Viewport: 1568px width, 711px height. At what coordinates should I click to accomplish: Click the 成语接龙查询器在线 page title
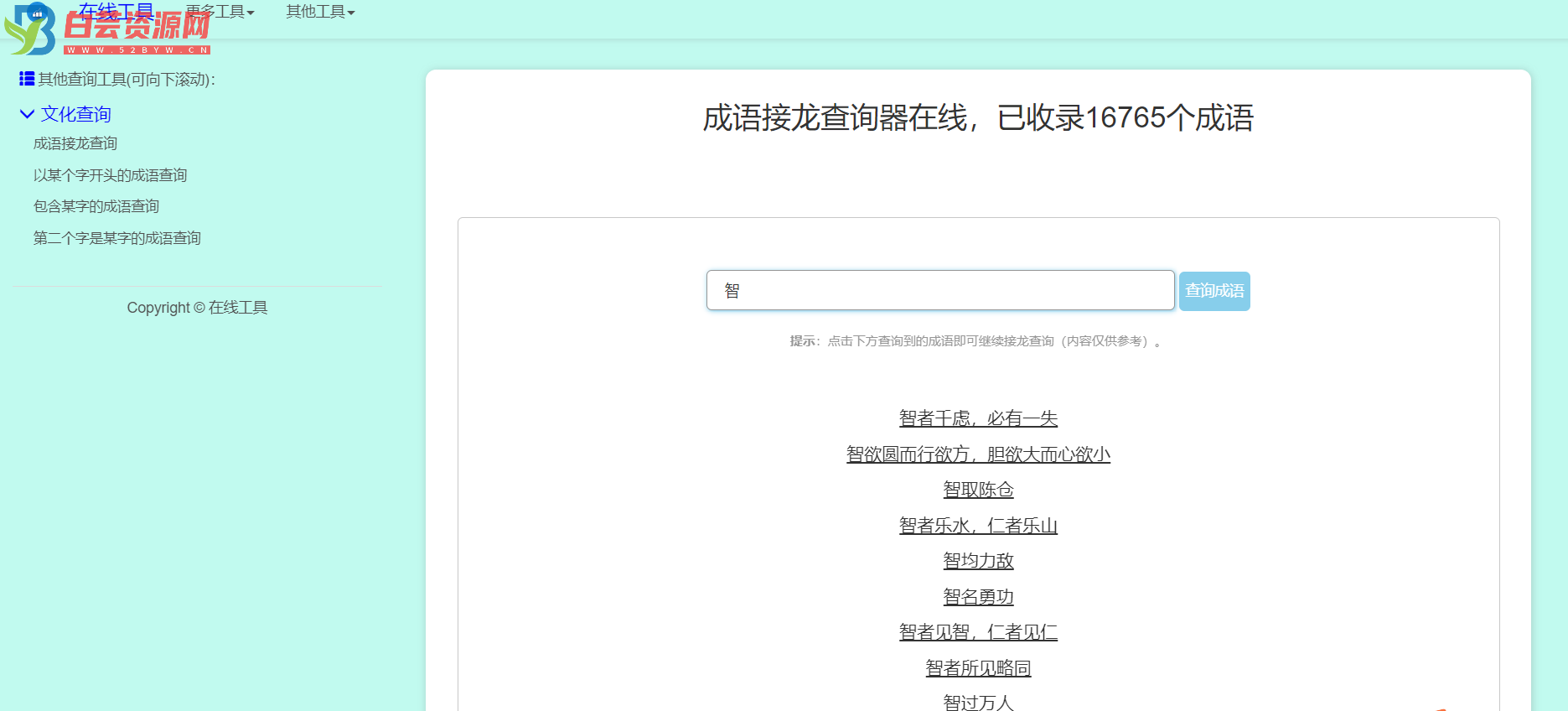click(978, 118)
